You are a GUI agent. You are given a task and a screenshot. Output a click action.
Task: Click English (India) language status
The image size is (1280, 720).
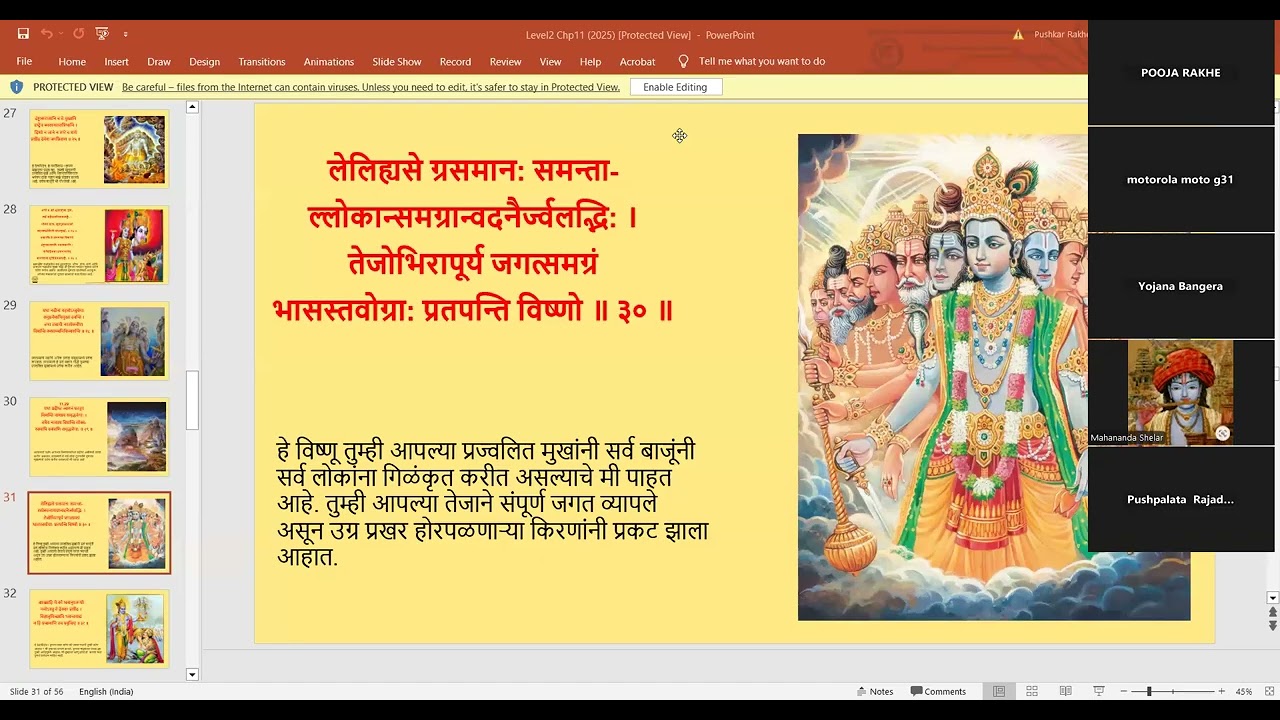coord(106,692)
